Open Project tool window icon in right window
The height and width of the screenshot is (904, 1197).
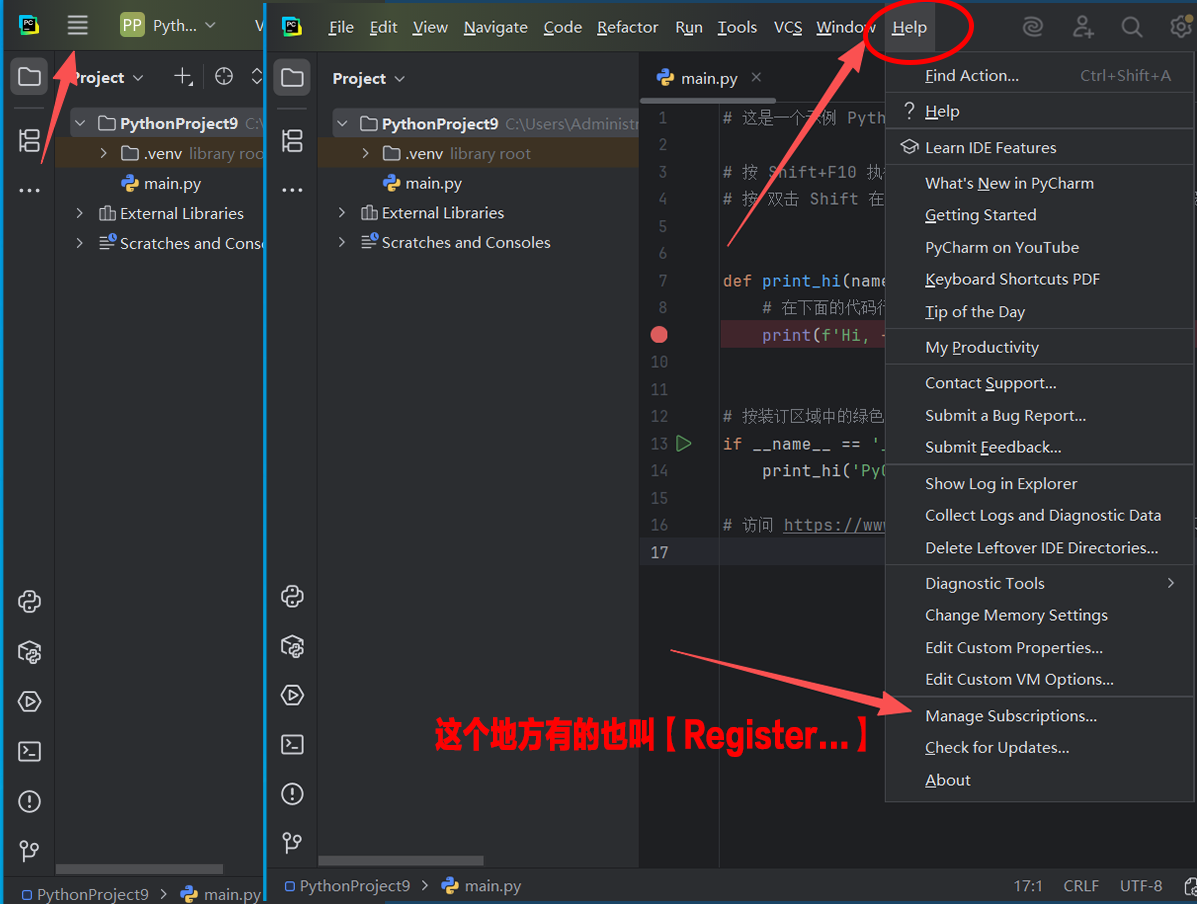tap(292, 77)
